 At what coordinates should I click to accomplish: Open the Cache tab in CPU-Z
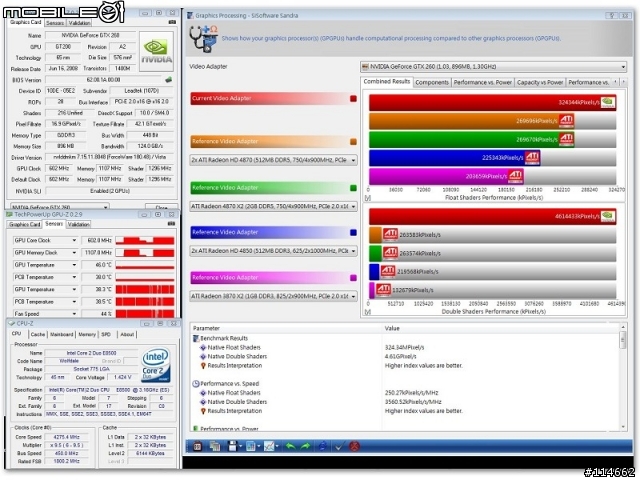click(38, 334)
